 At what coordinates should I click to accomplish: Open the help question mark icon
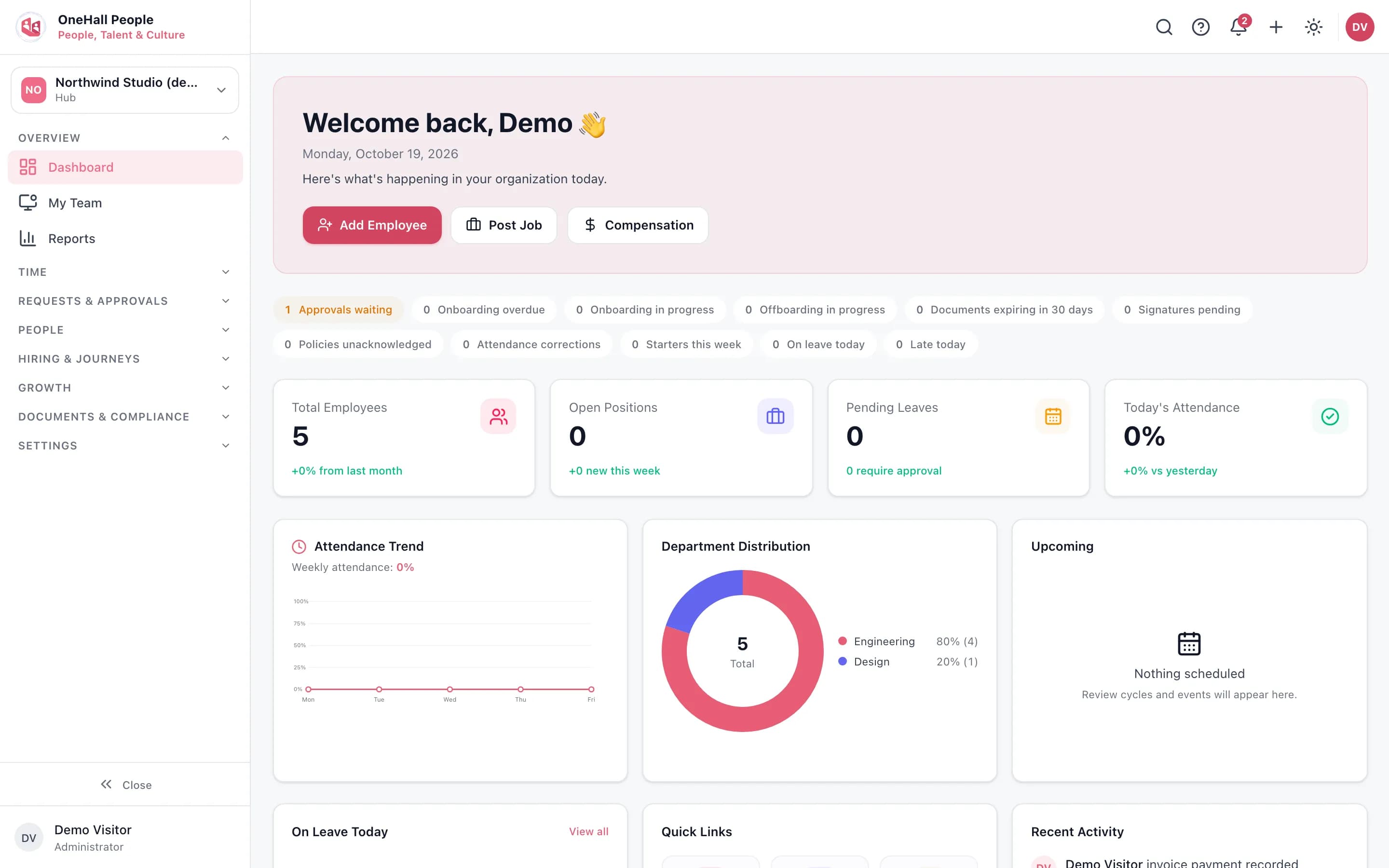tap(1200, 27)
